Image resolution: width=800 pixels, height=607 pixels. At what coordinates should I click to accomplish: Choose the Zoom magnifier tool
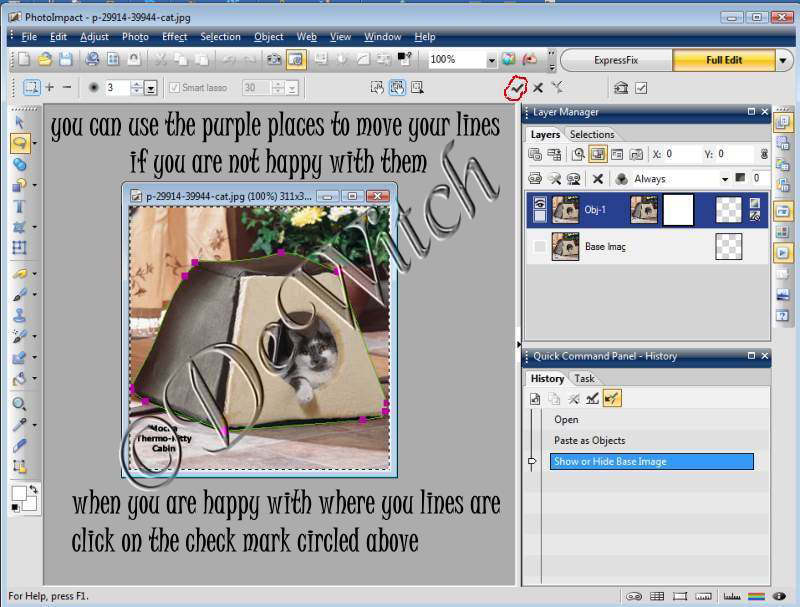19,404
